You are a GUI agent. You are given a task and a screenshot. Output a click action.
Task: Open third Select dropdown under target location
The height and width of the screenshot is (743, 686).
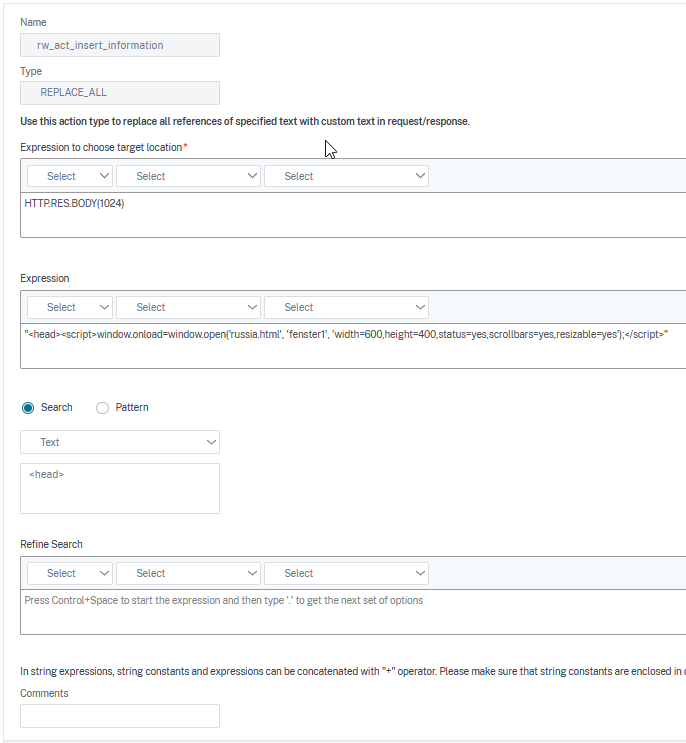(346, 176)
